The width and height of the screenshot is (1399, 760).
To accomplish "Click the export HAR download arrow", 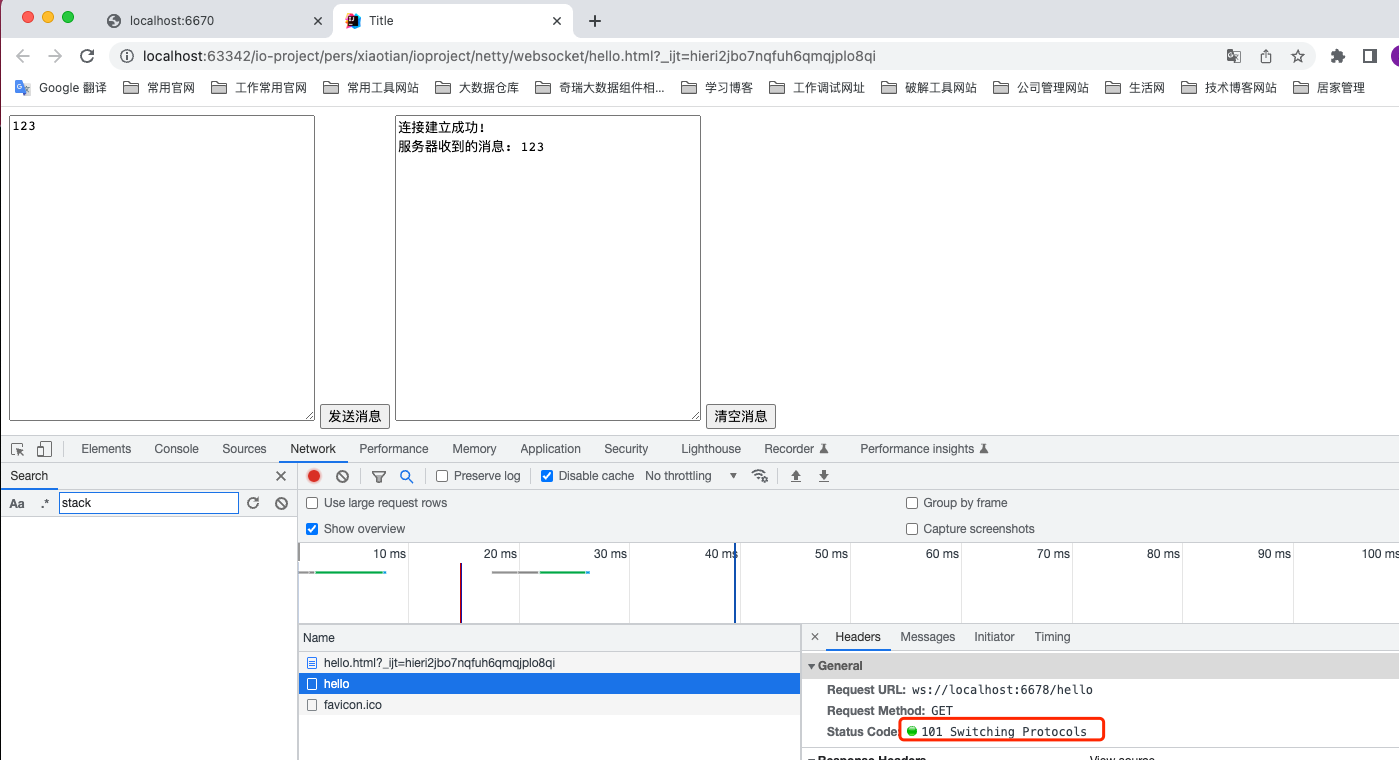I will (x=824, y=476).
